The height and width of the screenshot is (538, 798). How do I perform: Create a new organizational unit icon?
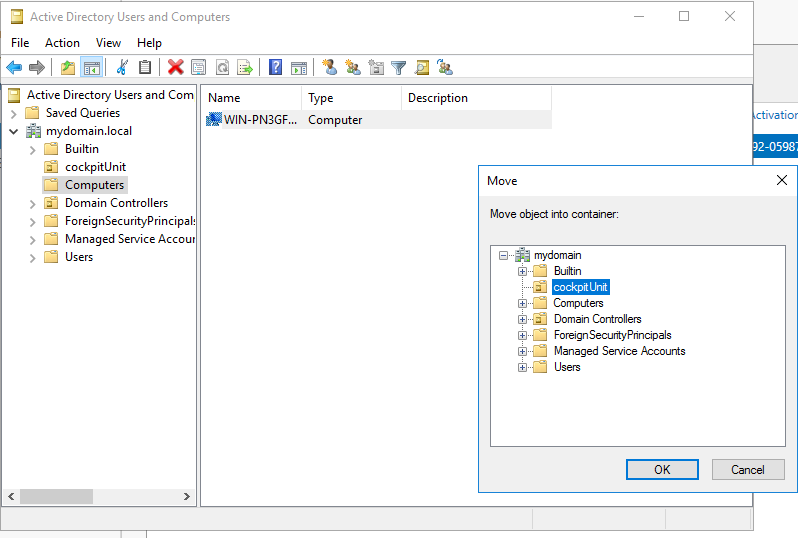click(376, 67)
